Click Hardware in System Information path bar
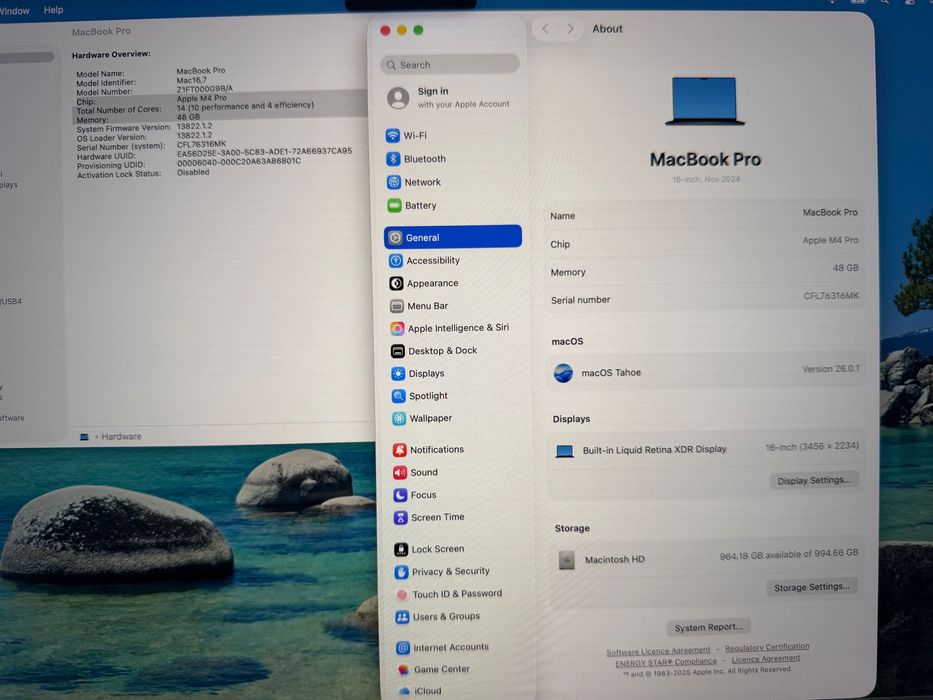Image resolution: width=933 pixels, height=700 pixels. point(121,436)
